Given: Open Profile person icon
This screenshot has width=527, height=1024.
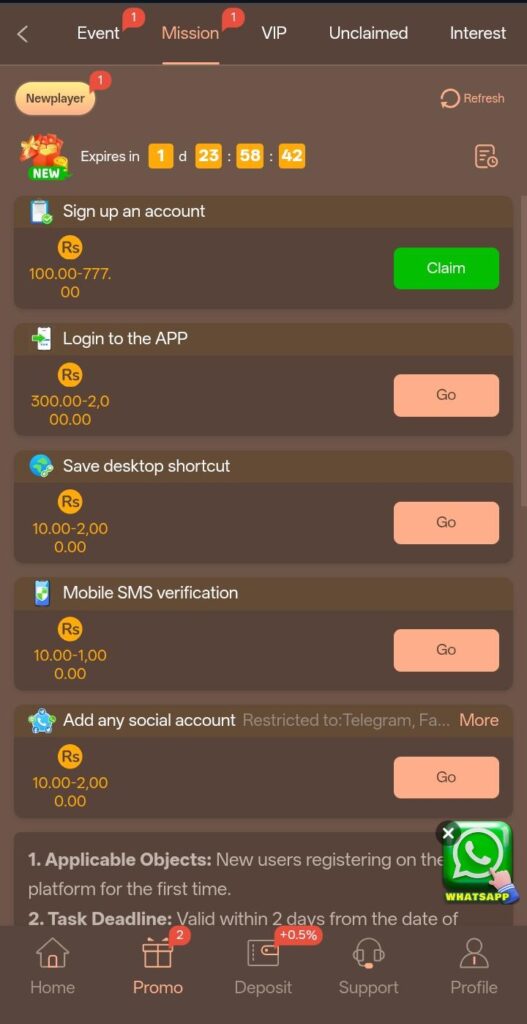Looking at the screenshot, I should [x=474, y=953].
